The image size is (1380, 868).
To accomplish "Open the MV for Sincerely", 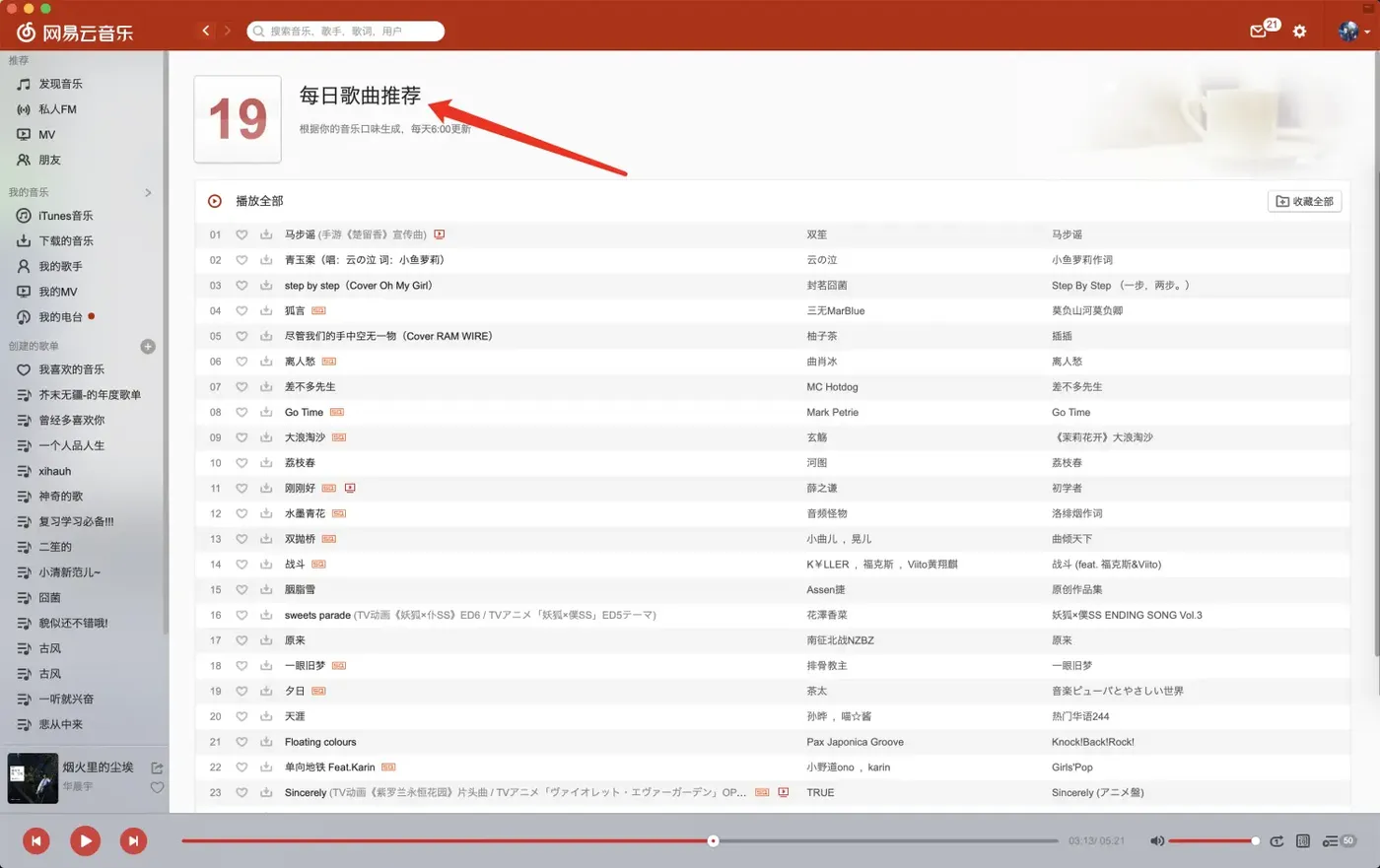I will (x=784, y=792).
